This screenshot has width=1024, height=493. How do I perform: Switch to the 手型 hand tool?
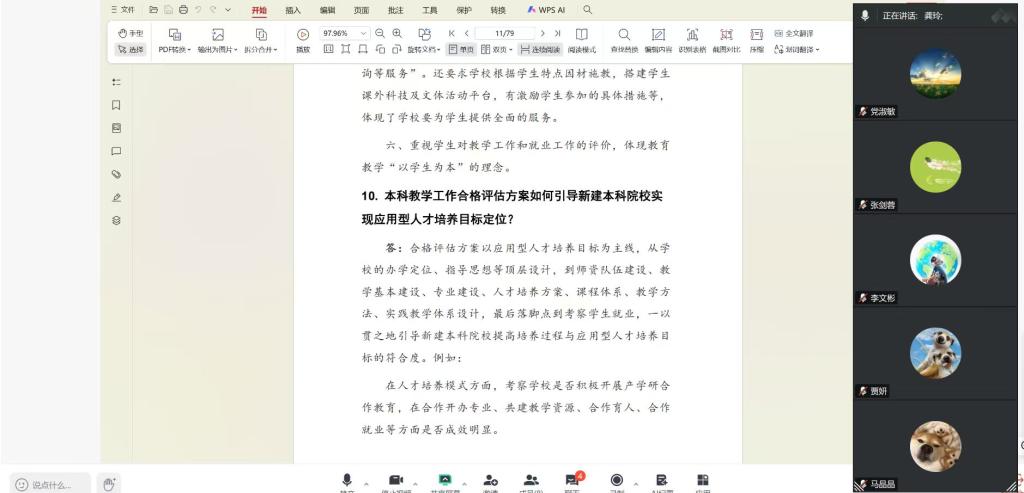(x=131, y=33)
